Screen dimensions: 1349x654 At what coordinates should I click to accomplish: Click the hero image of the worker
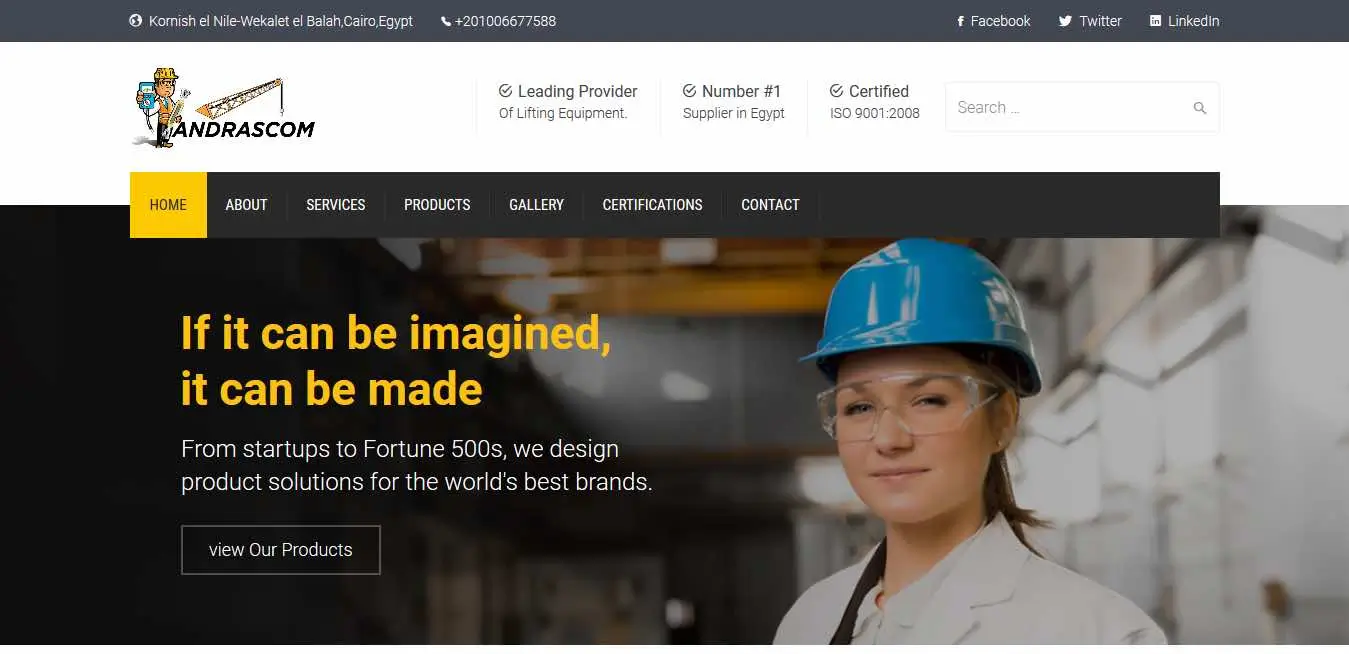[x=970, y=440]
